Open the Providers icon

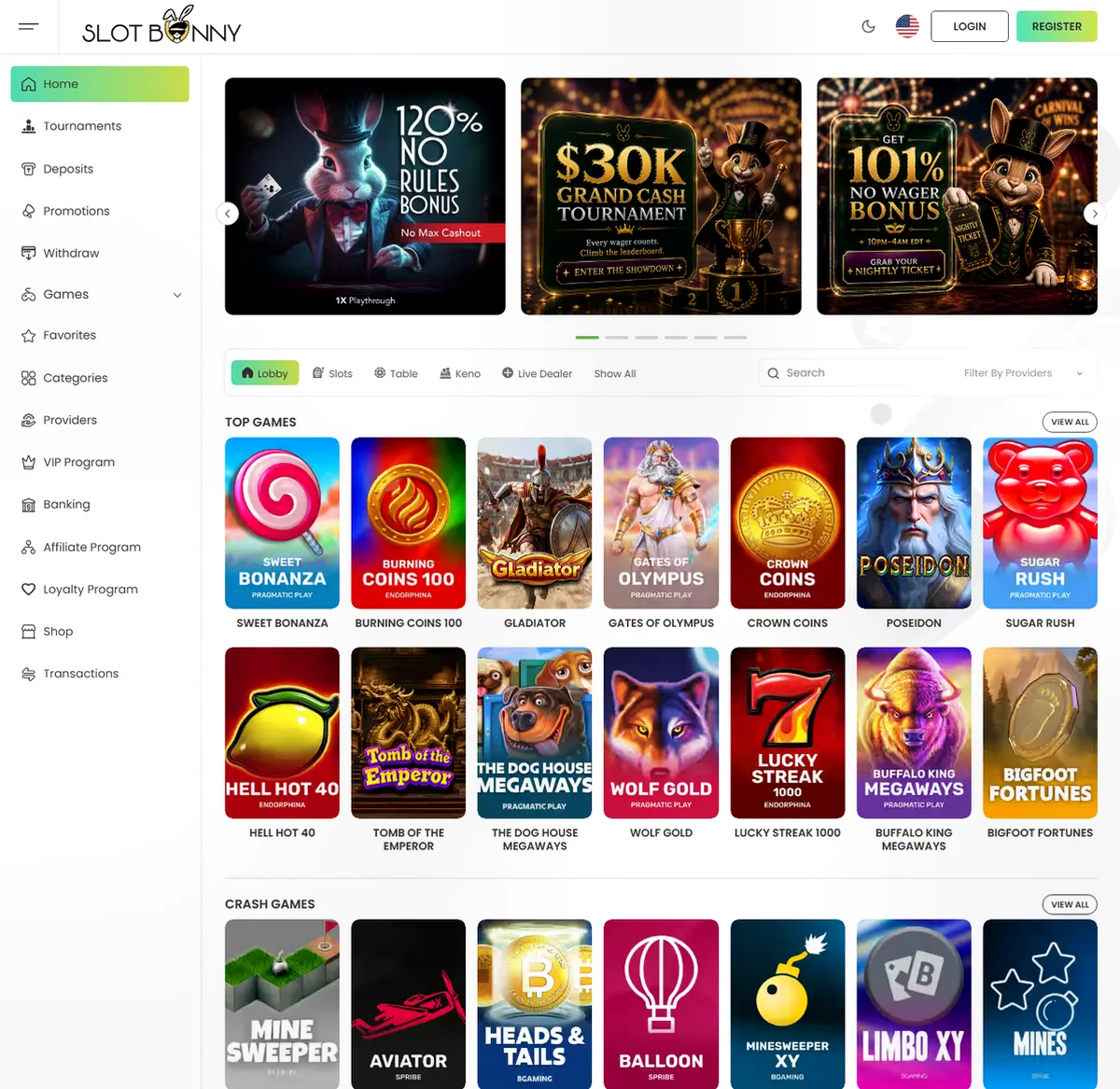pyautogui.click(x=29, y=420)
